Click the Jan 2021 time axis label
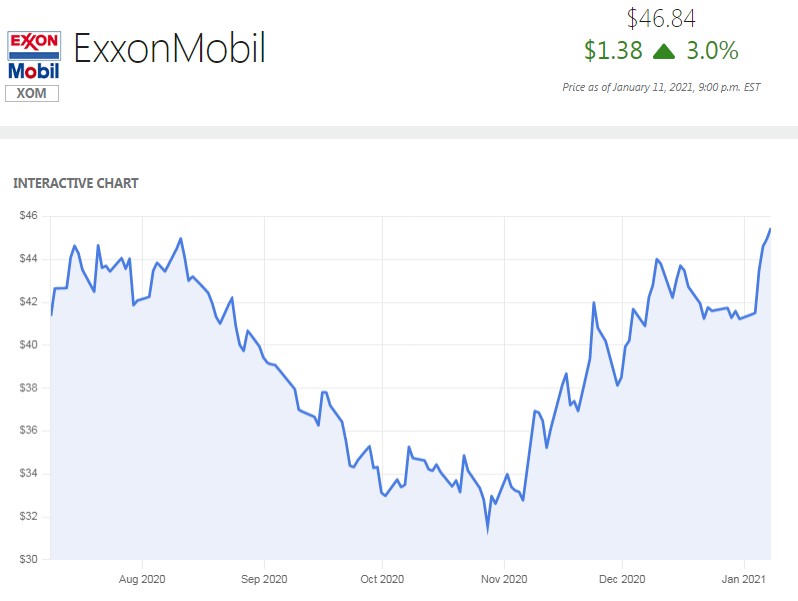Screen dimensions: 798x601 click(x=743, y=578)
